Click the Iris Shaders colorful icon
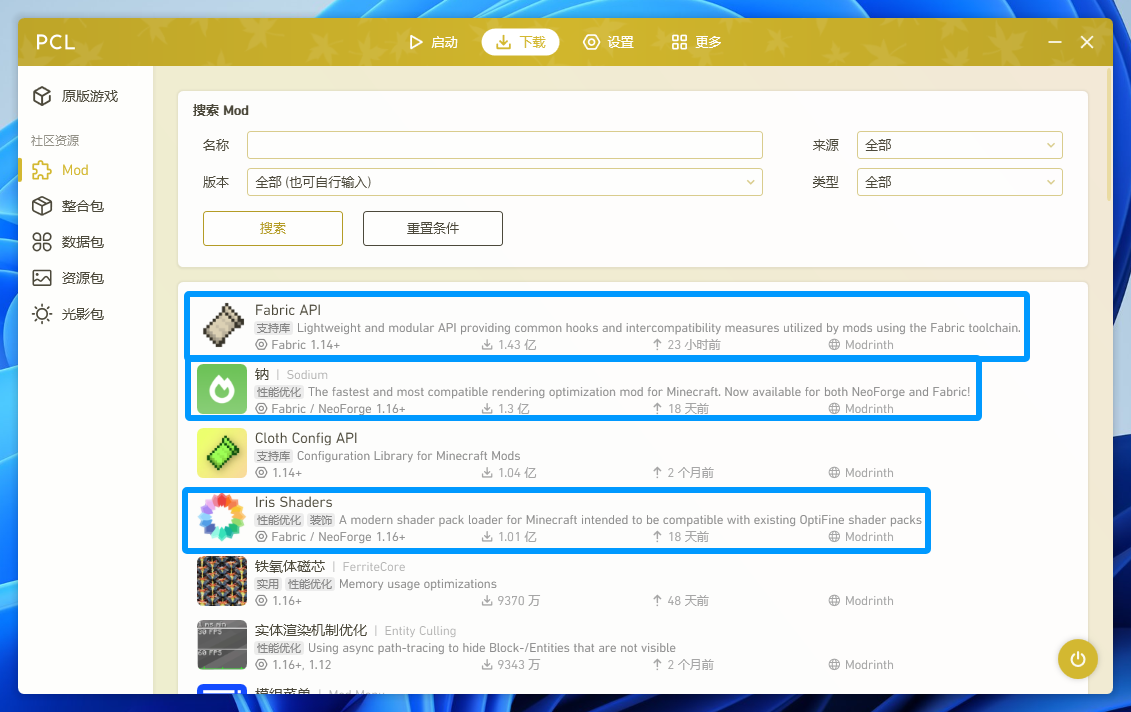1131x712 pixels. pos(222,518)
